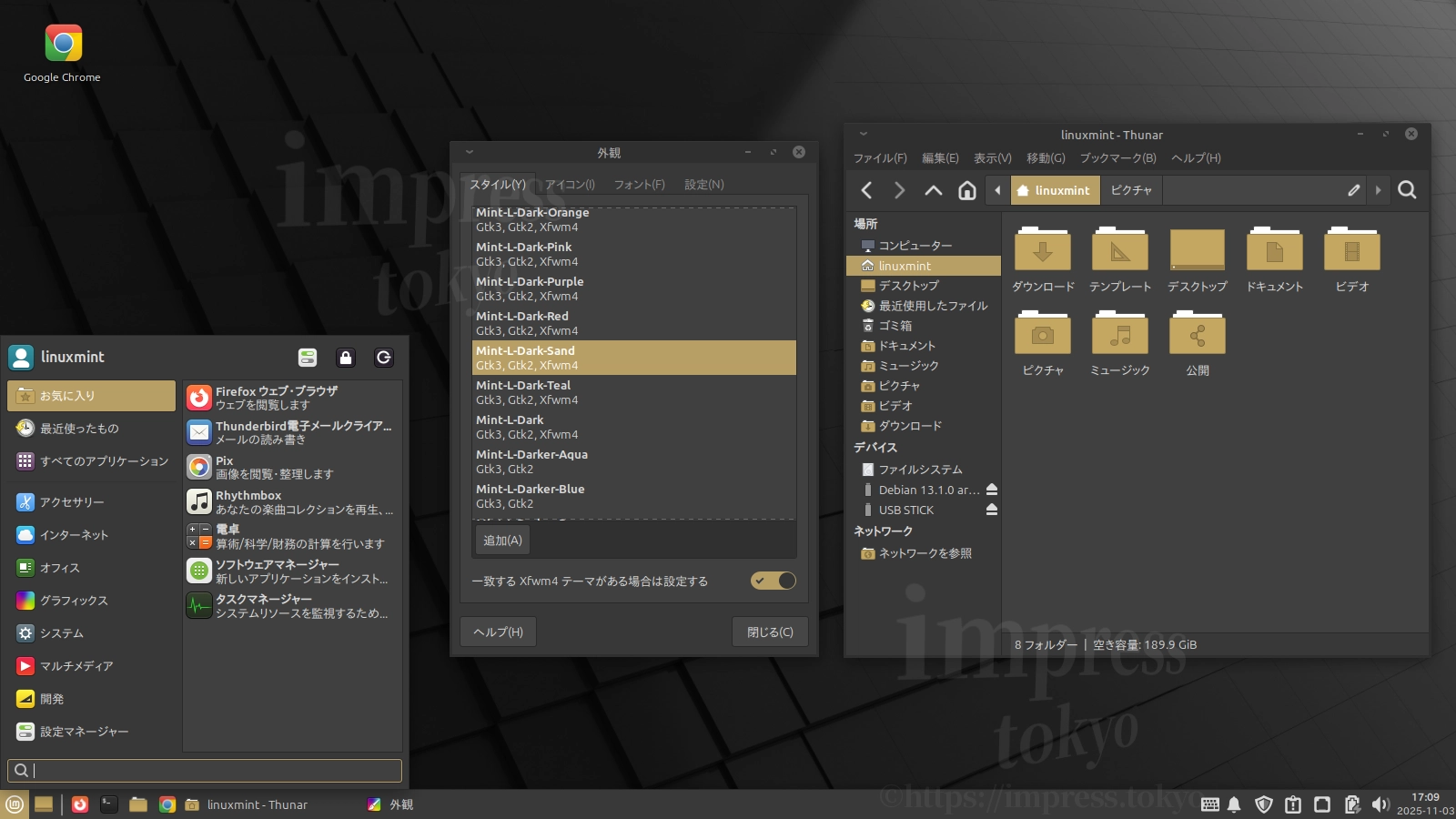Screen dimensions: 1456x819
Task: Click ヘルプ(H) button in 外観 dialog
Action: pyautogui.click(x=498, y=632)
